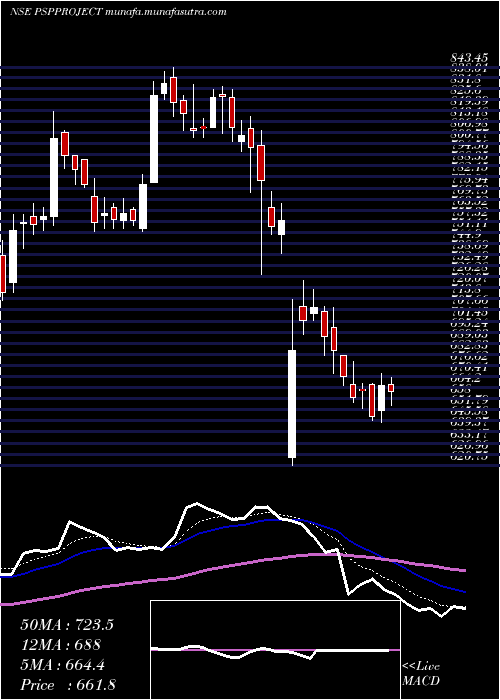The image size is (500, 700).
Task: Click the blue 12MA line at its right end
Action: [463, 592]
